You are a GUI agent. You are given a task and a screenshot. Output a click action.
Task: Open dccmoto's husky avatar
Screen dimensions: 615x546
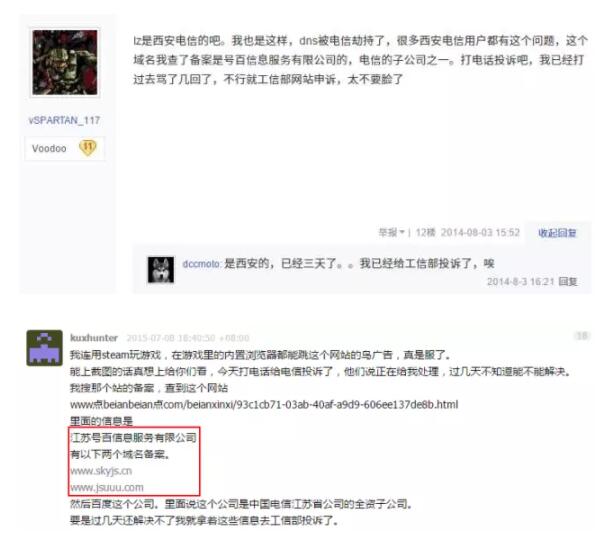[161, 269]
